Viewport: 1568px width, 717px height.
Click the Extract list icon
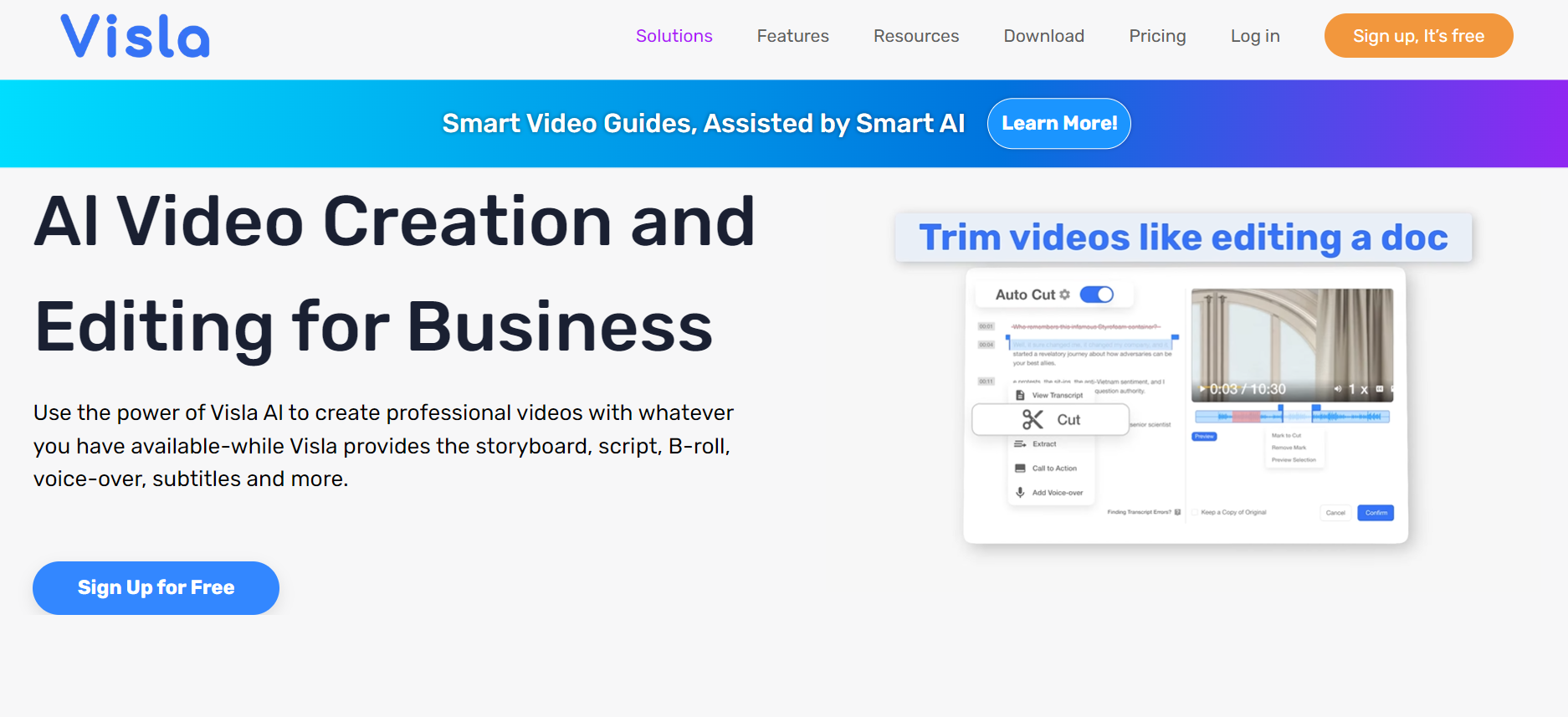tap(1020, 444)
